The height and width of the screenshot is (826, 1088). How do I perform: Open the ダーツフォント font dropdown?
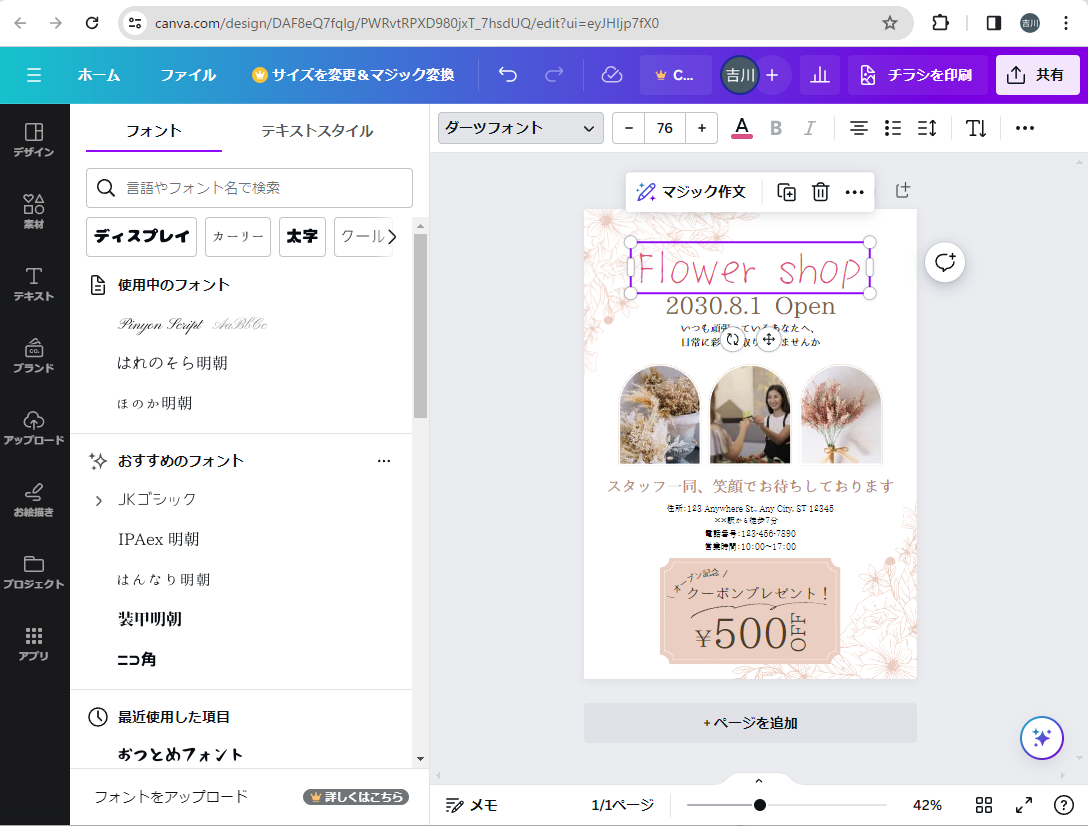521,128
